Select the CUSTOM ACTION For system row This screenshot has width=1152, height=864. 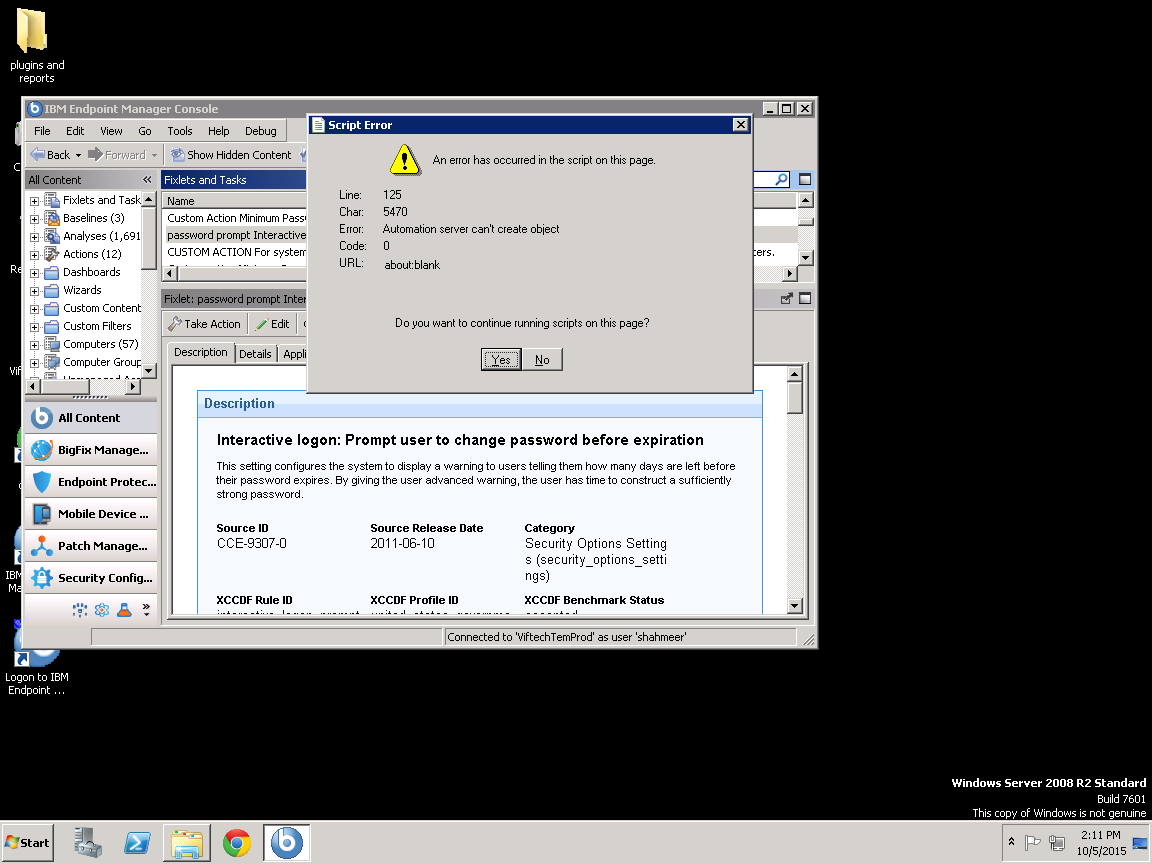click(x=236, y=252)
